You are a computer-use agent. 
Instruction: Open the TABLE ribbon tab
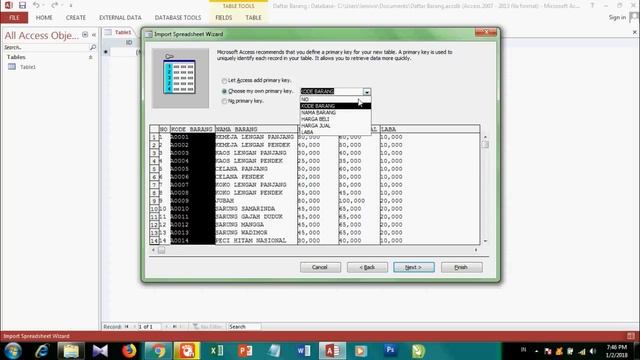coord(253,18)
